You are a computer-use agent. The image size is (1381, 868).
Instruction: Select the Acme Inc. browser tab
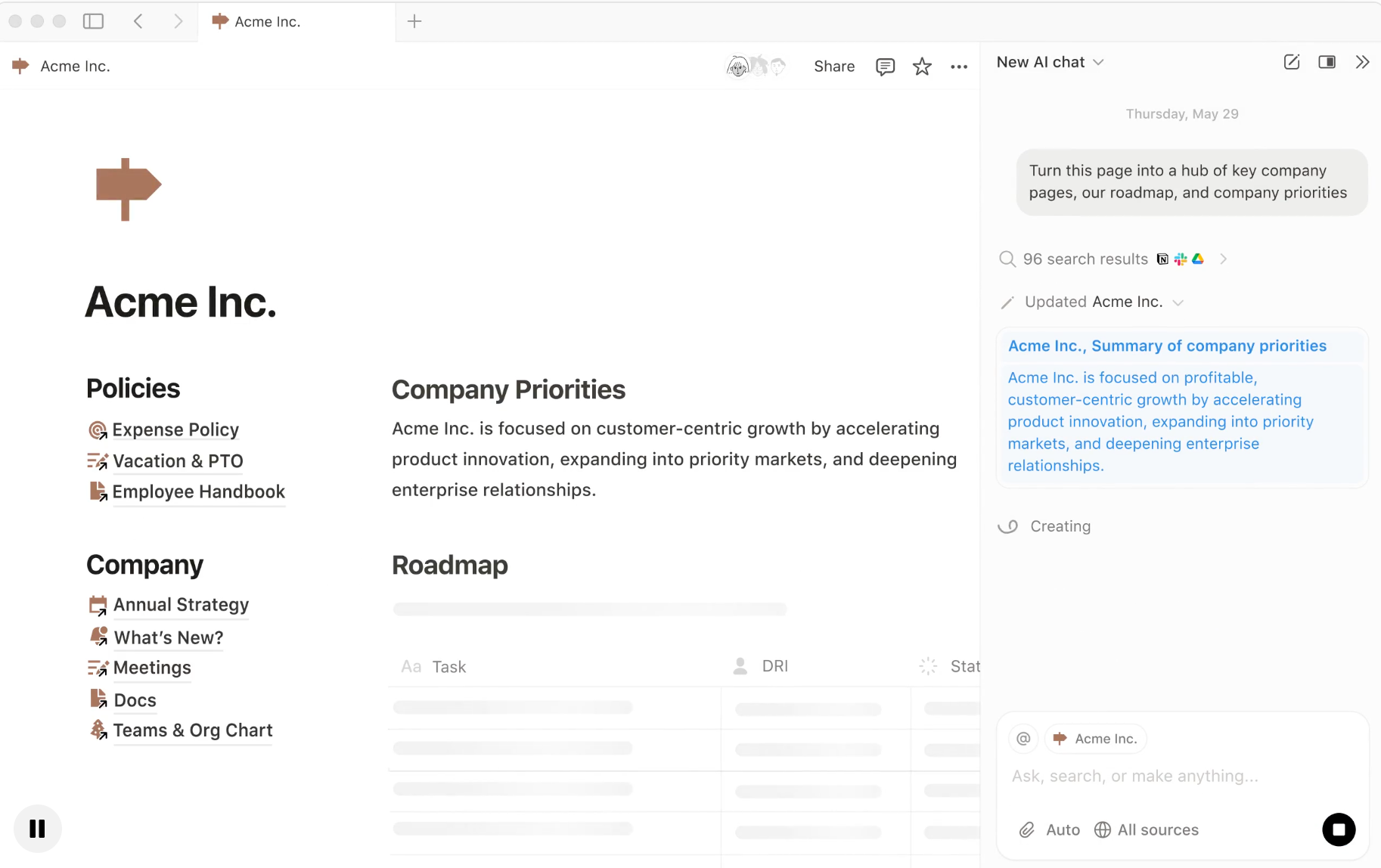267,22
